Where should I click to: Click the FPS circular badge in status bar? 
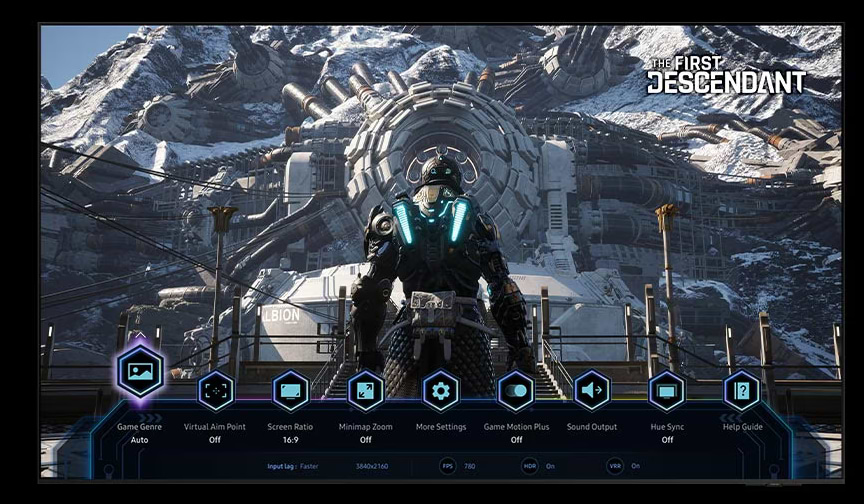447,467
